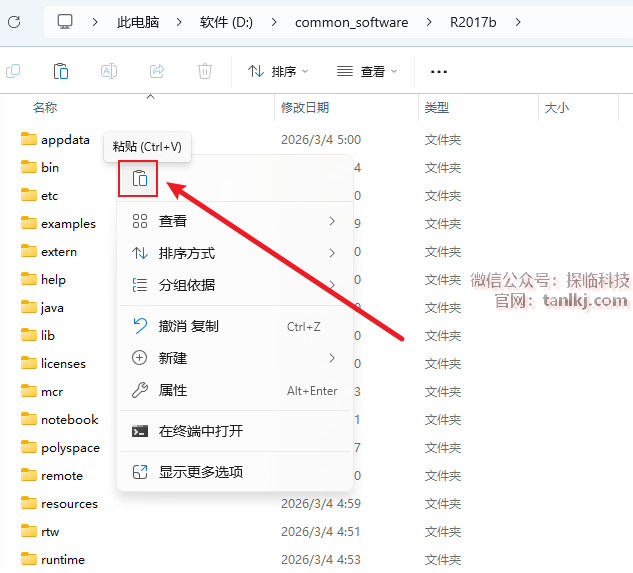Click the delete trash icon in toolbar
The image size is (633, 573).
pyautogui.click(x=205, y=71)
